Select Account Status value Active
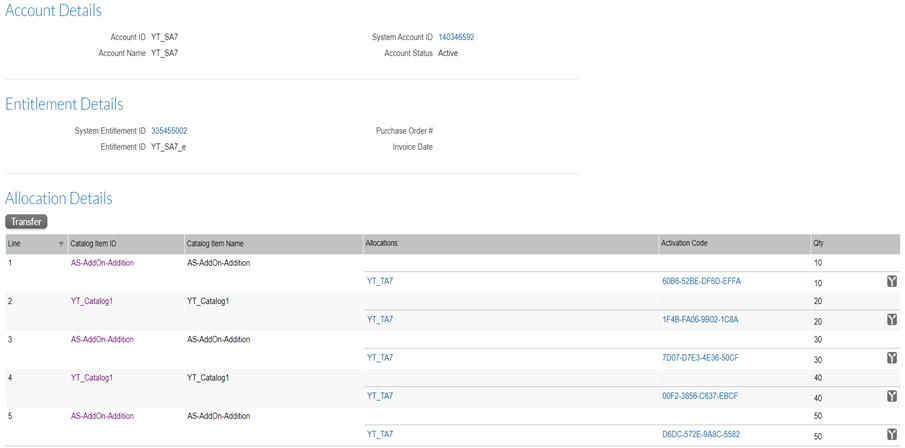905x448 pixels. pos(448,53)
